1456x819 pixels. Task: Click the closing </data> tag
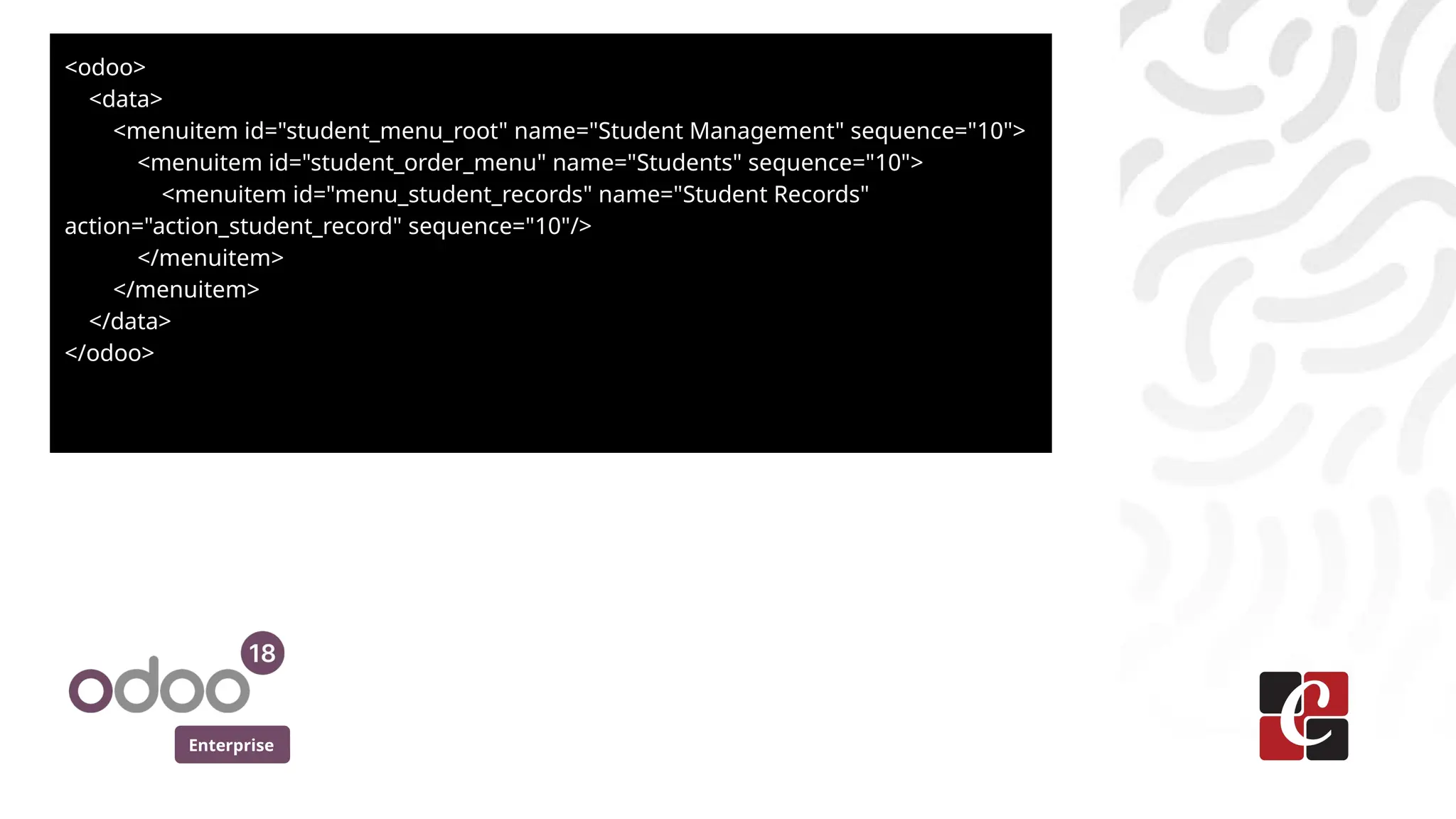coord(130,321)
